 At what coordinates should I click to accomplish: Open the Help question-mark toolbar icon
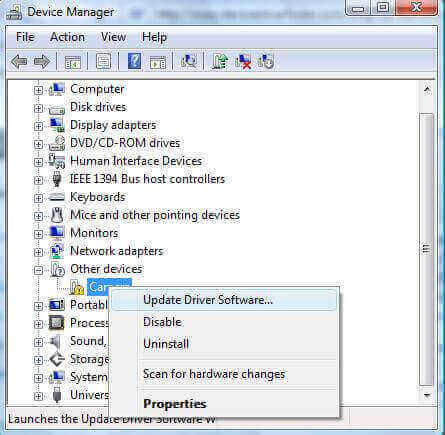tap(134, 61)
